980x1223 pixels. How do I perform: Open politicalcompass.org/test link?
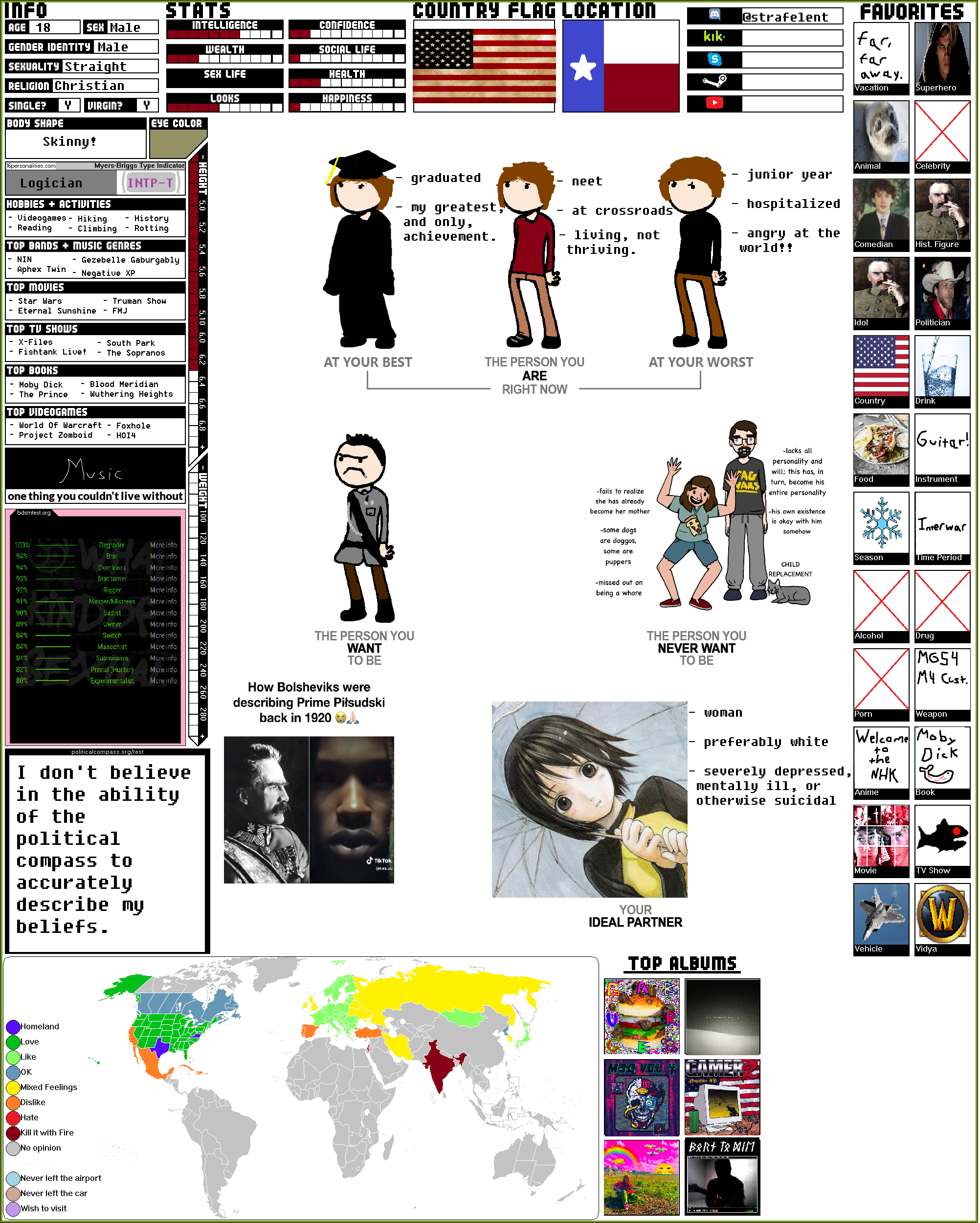click(107, 752)
